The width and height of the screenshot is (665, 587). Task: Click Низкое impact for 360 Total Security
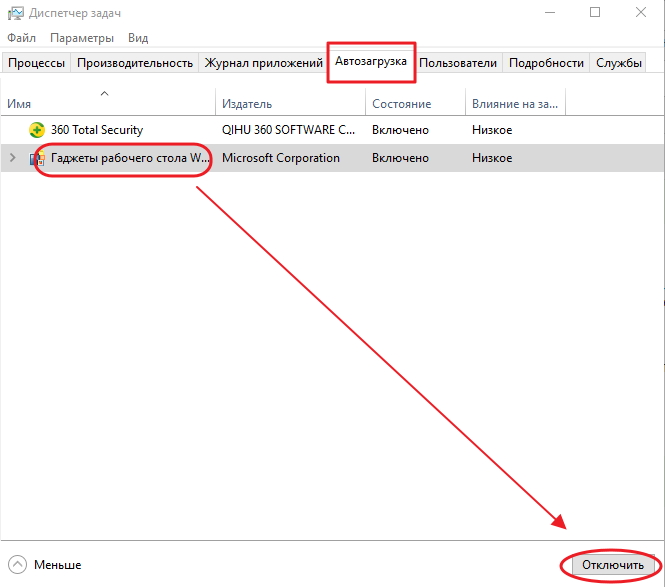[492, 130]
